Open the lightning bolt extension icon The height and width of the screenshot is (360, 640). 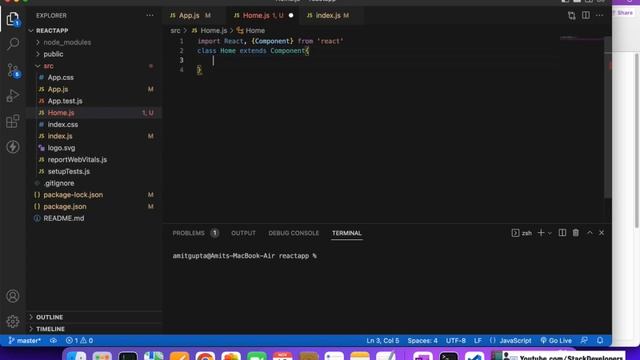13,147
